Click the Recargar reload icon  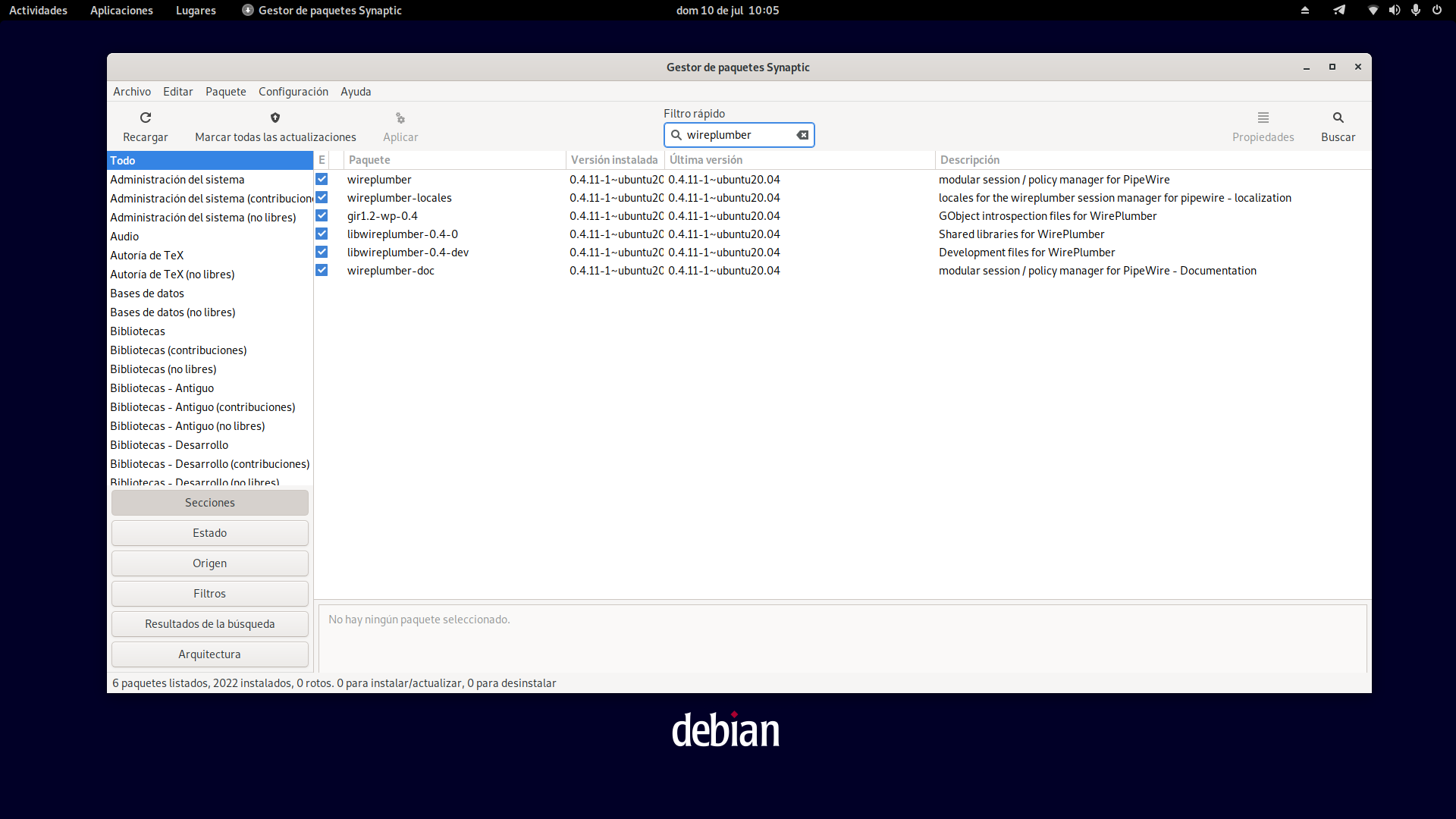pyautogui.click(x=146, y=118)
